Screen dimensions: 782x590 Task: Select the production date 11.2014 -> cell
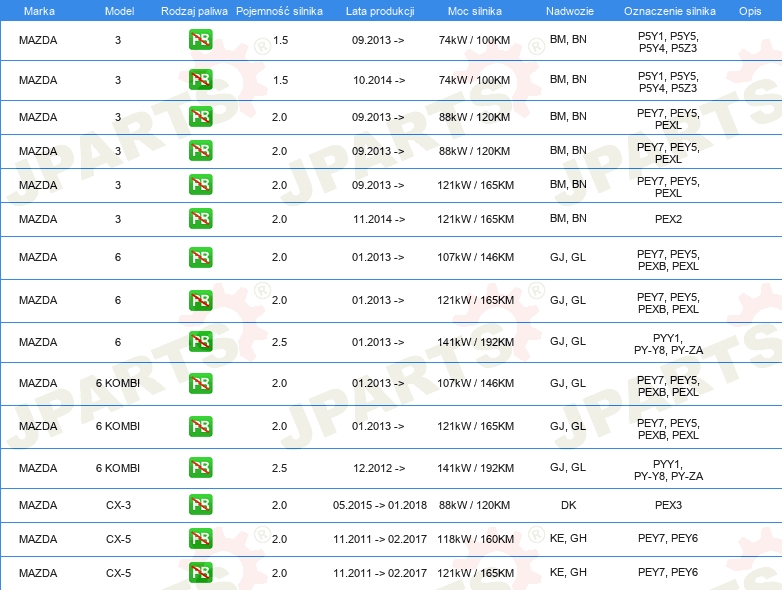click(379, 219)
